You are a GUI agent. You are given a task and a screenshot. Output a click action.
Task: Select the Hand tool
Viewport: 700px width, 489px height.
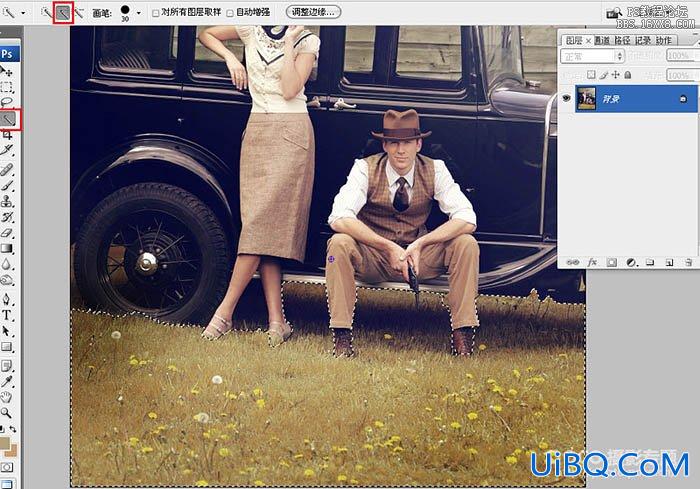coord(7,397)
